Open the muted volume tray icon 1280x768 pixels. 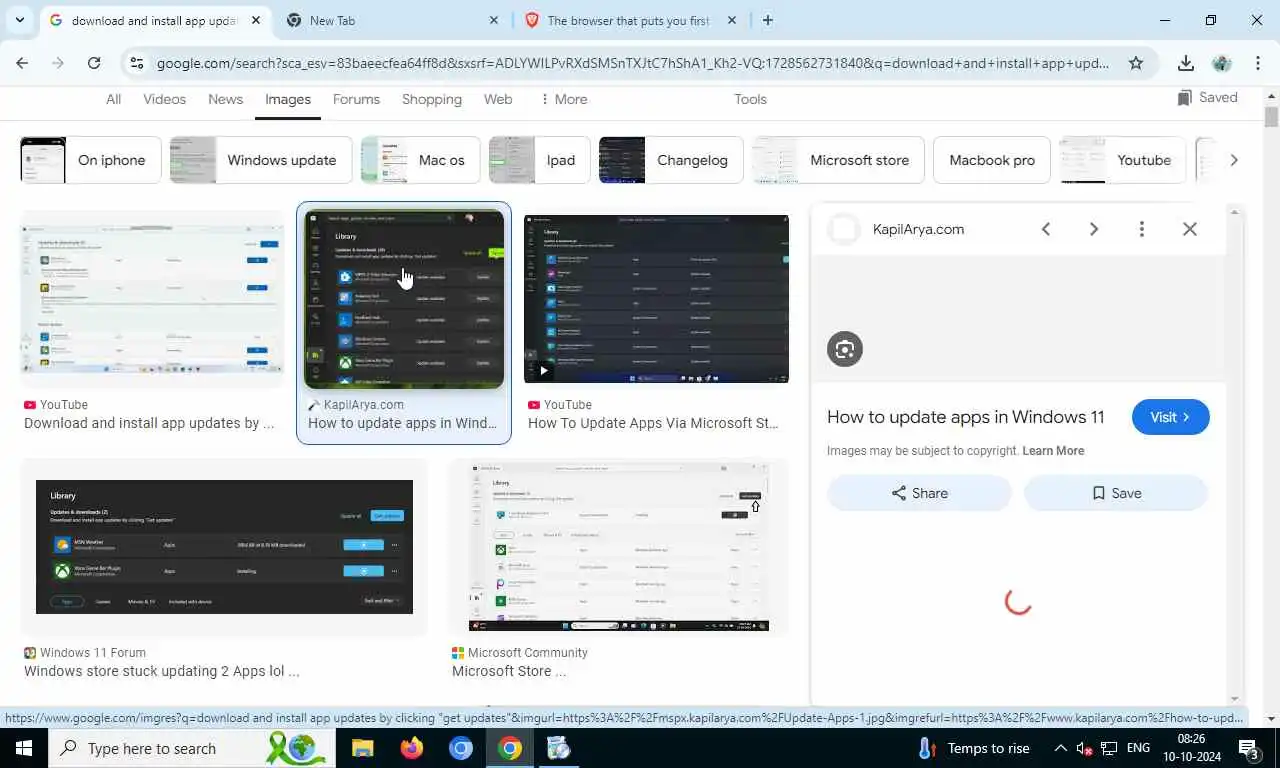coord(1085,748)
